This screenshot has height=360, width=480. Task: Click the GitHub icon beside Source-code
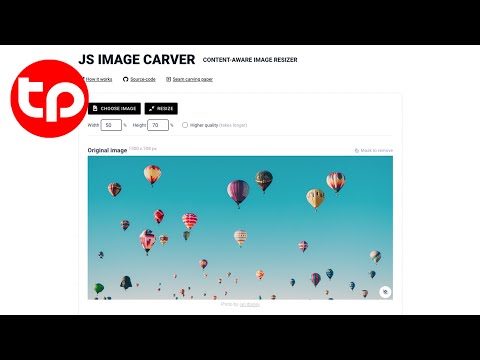[125, 79]
